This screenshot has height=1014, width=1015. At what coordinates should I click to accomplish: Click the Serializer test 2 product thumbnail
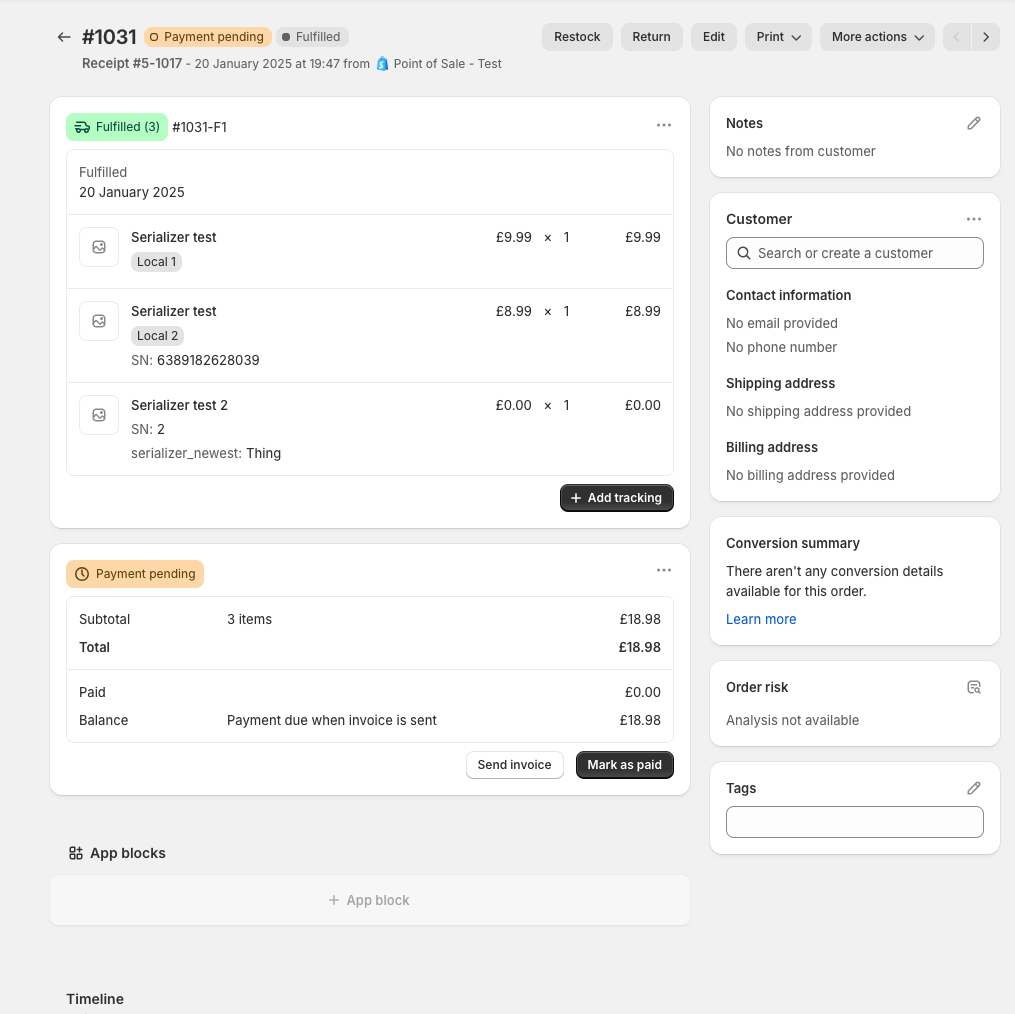[x=99, y=415]
